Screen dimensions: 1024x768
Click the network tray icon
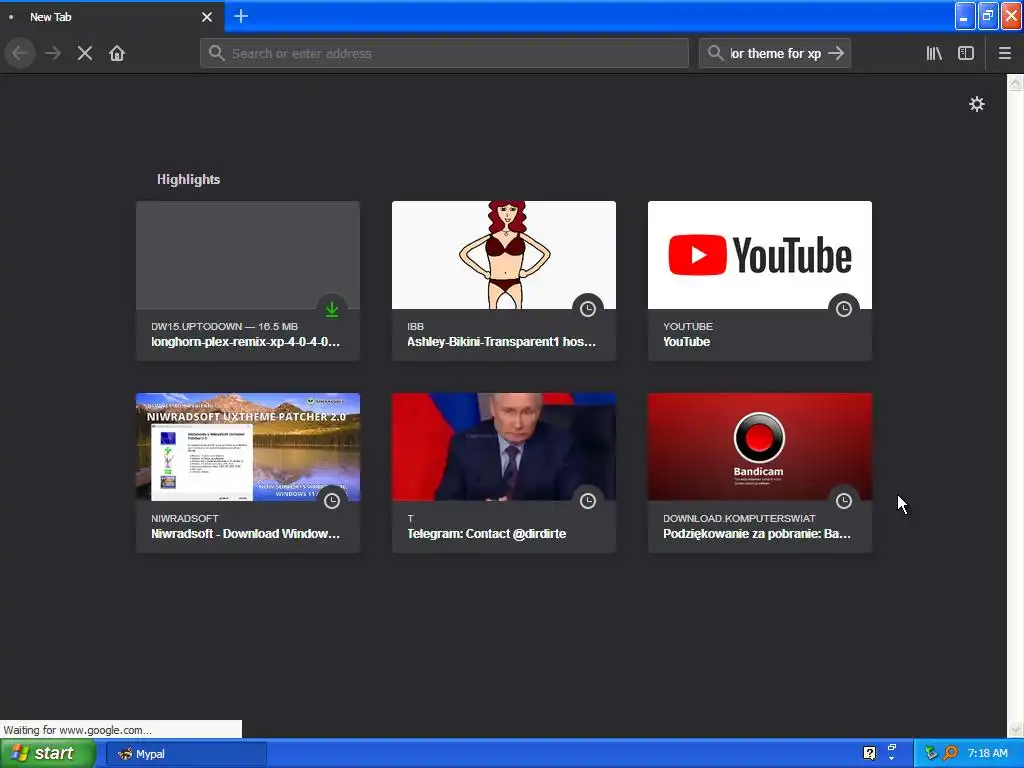tap(931, 754)
